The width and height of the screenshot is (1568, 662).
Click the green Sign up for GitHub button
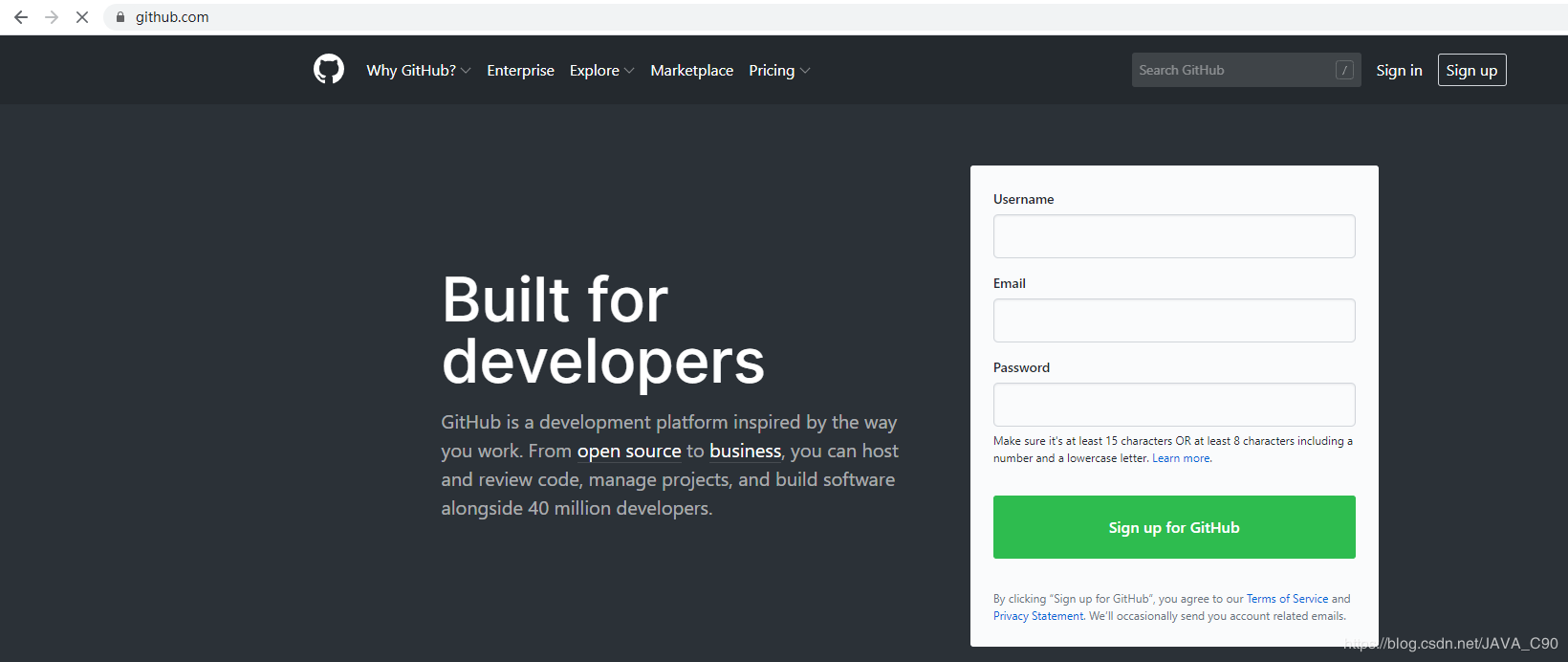pyautogui.click(x=1174, y=527)
